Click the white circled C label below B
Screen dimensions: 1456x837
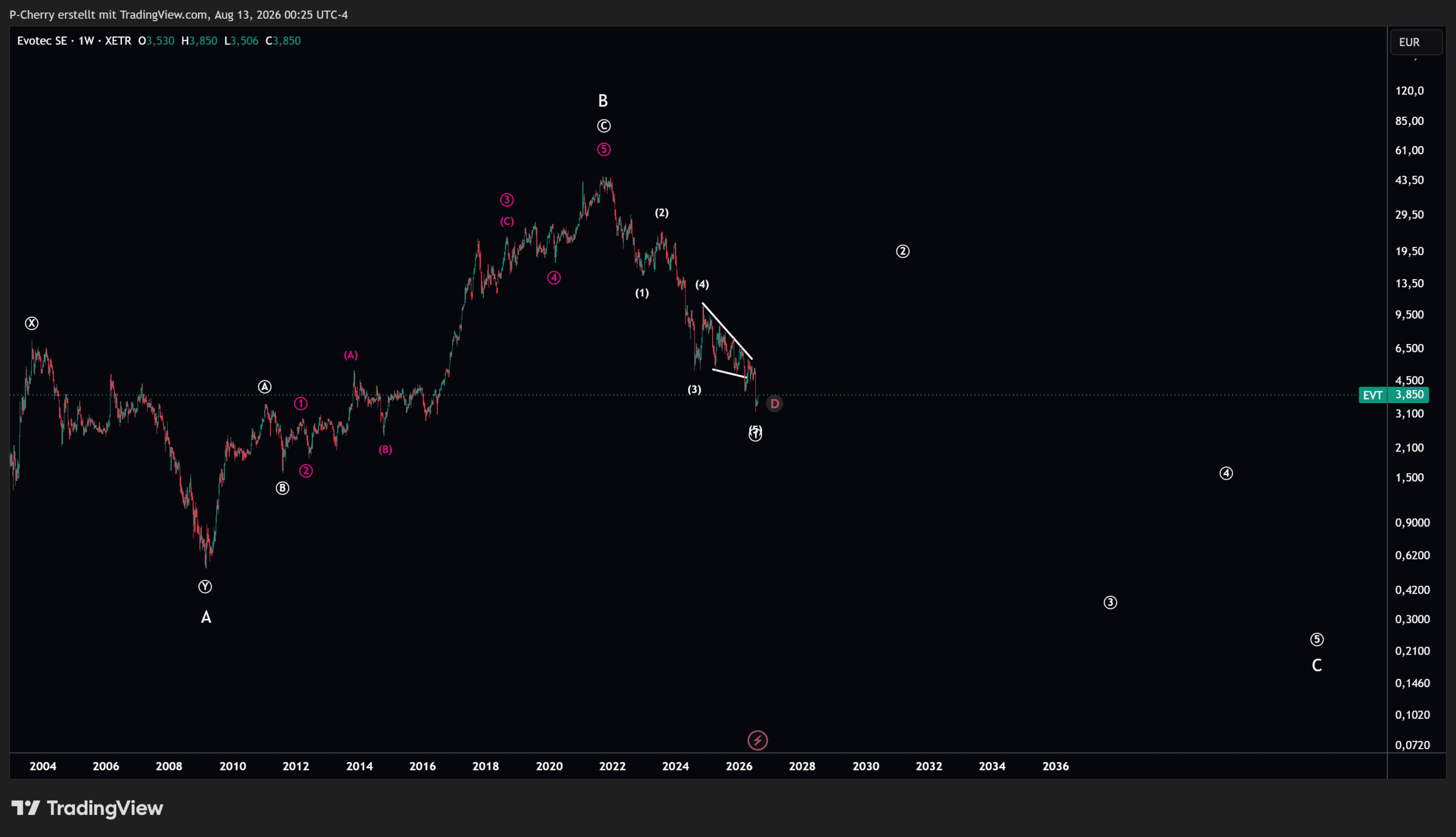pos(603,126)
